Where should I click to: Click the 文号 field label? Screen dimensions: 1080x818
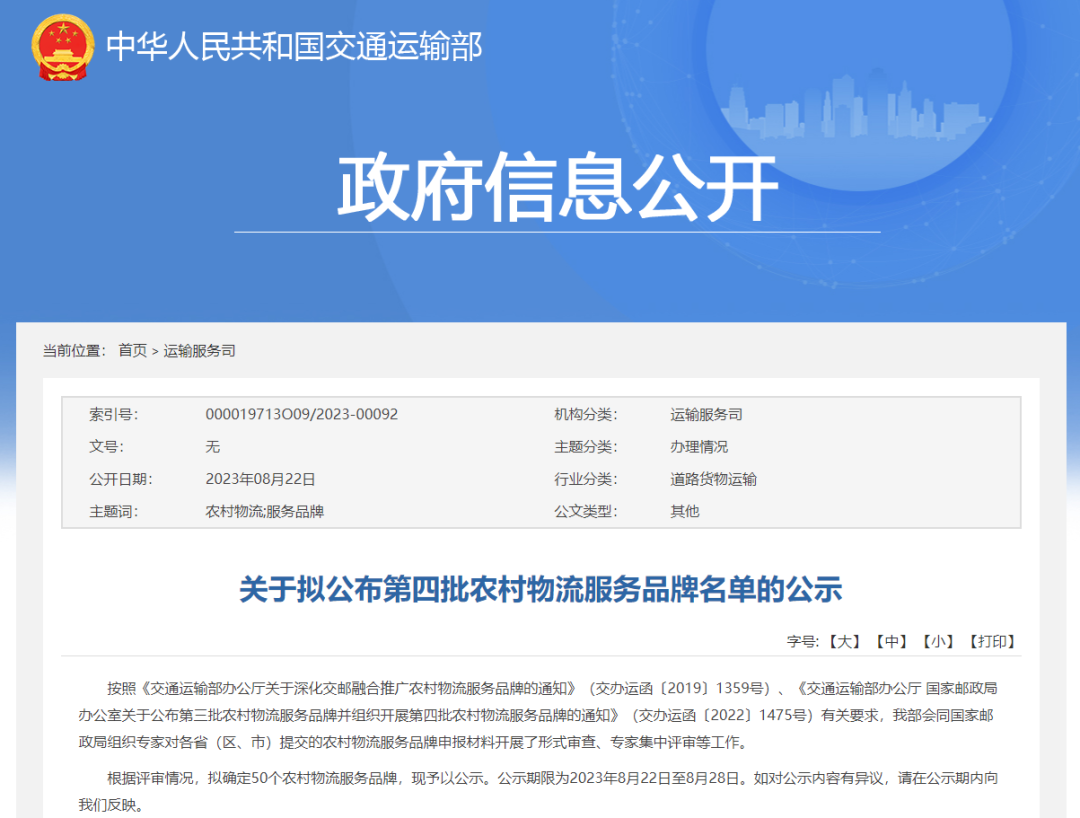(106, 447)
